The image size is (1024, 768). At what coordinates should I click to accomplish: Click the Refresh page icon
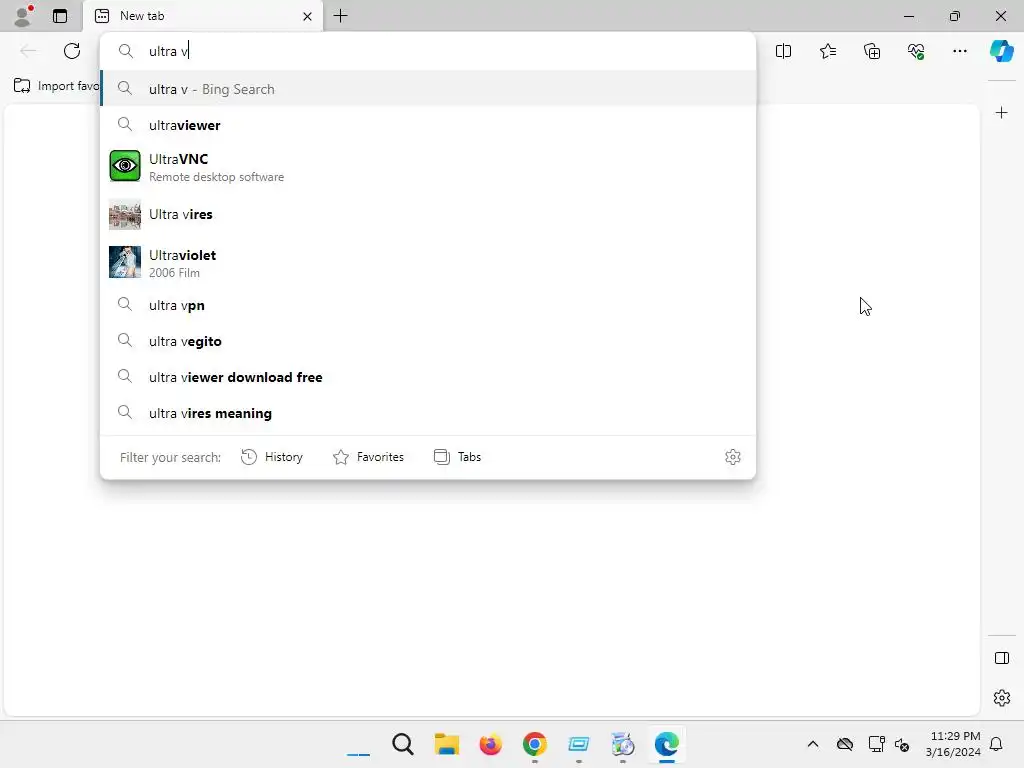coord(72,51)
